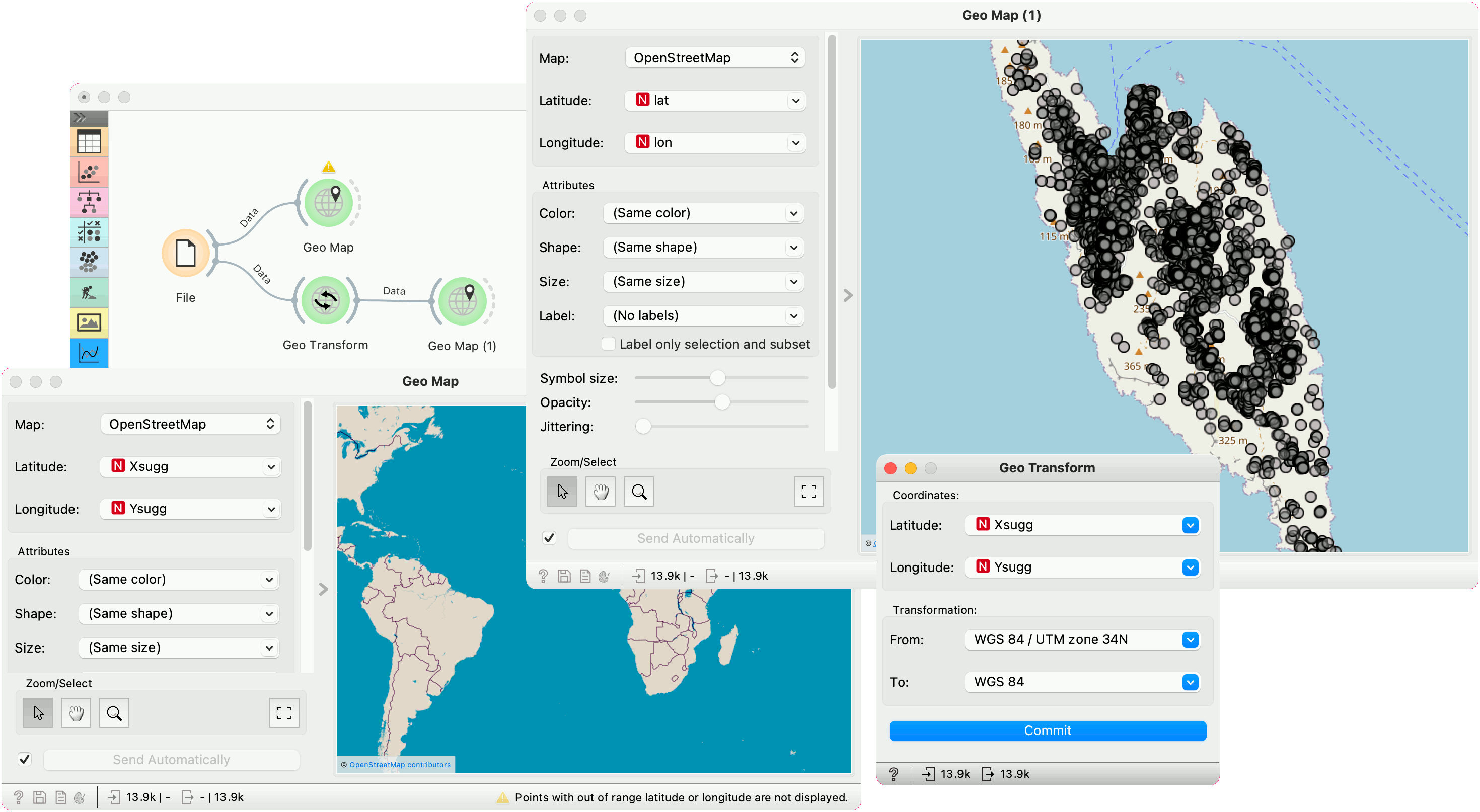
Task: Open Latitude Xsugg dropdown in Geo Transform
Action: 1082,525
